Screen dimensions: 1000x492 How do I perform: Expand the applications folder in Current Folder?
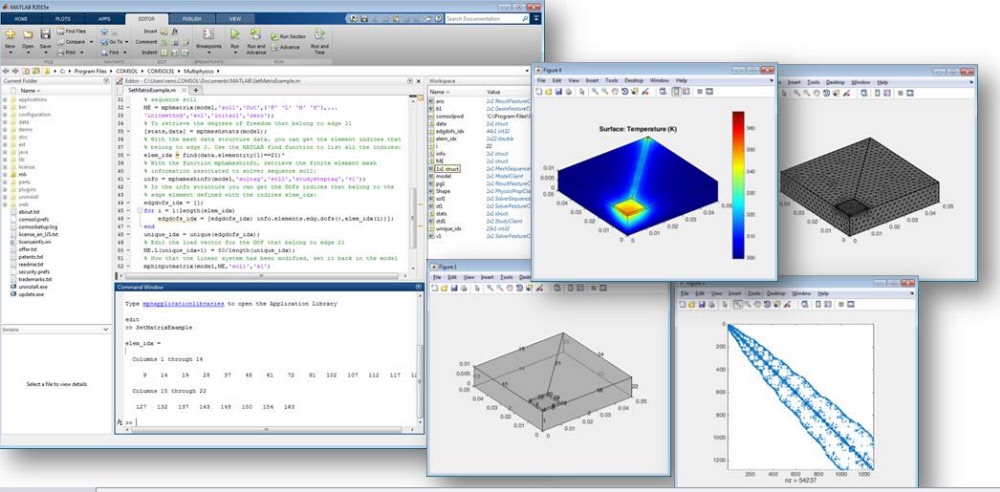click(5, 100)
